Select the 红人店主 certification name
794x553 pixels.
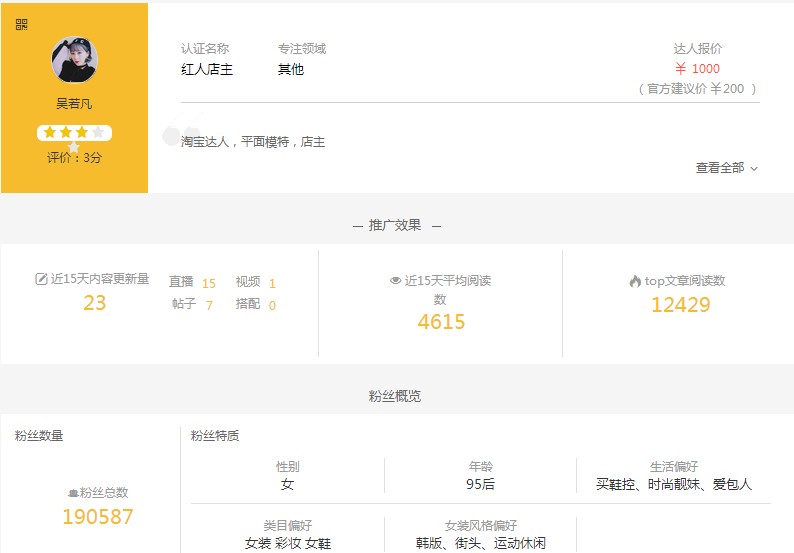(x=207, y=69)
